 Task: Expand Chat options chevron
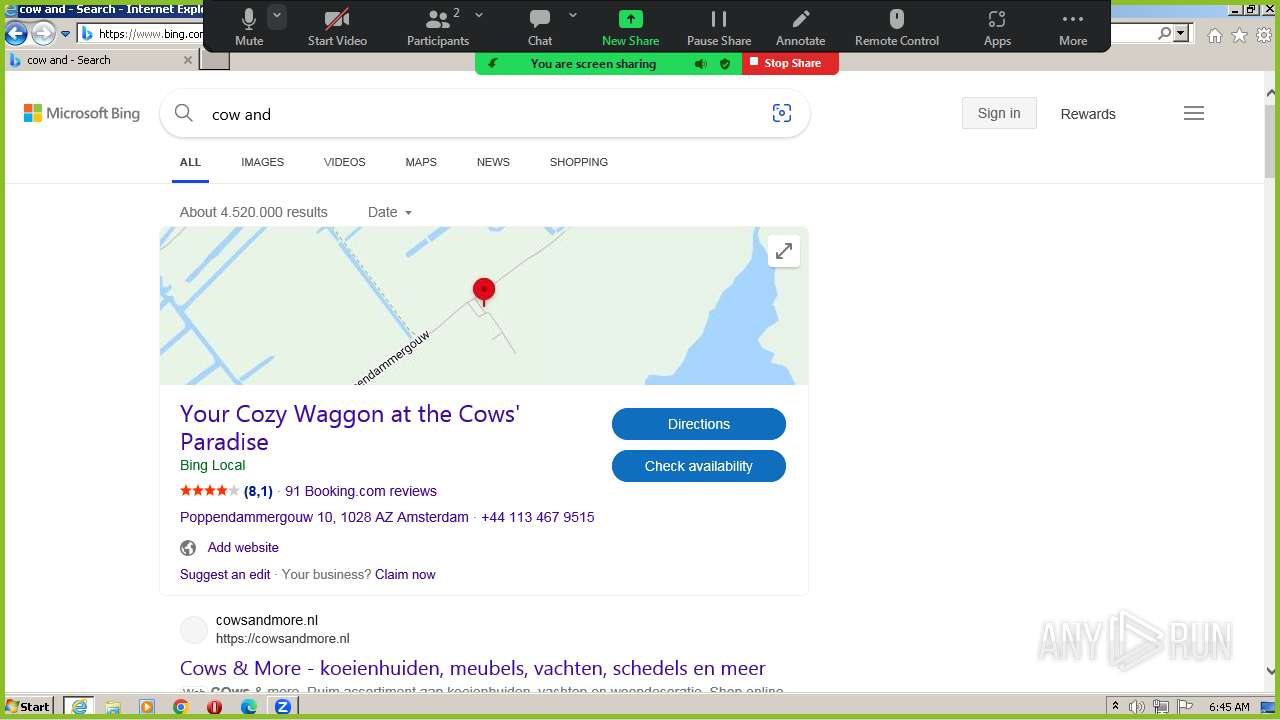(573, 15)
